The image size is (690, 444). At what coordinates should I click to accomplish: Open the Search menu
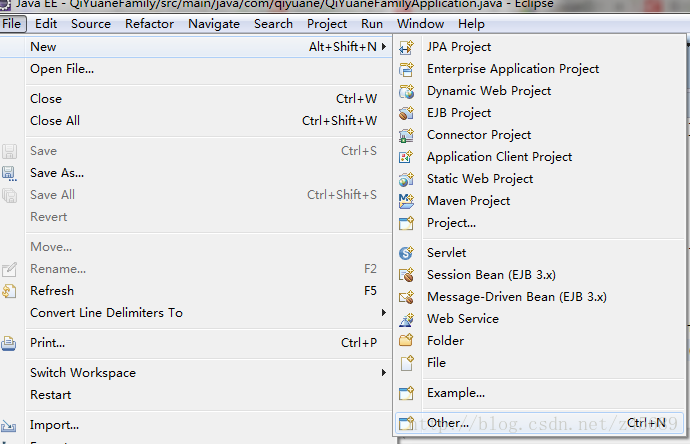273,23
